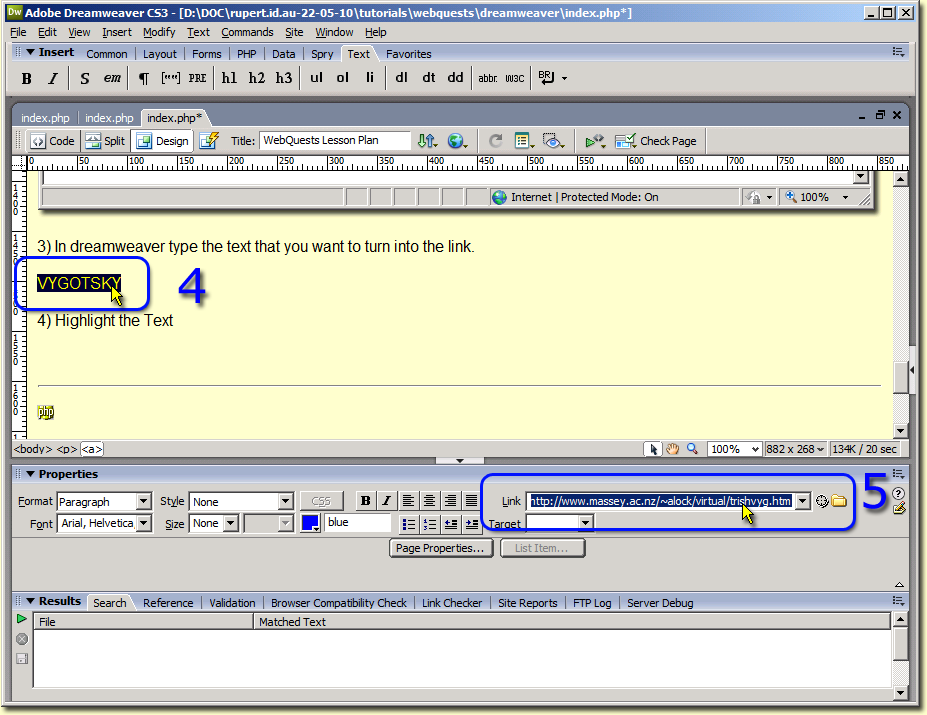This screenshot has height=715, width=927.
Task: Open File Management icon menu
Action: pyautogui.click(x=427, y=141)
